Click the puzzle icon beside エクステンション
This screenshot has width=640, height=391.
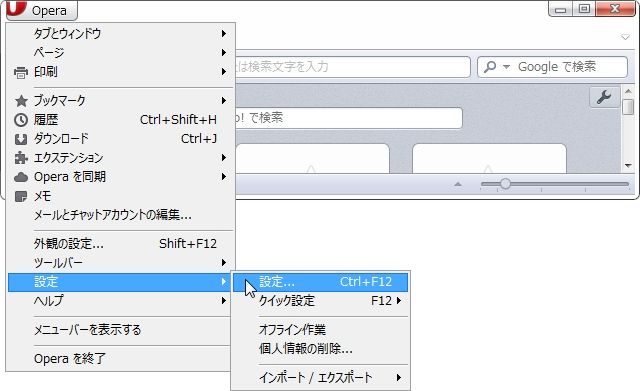[21, 158]
